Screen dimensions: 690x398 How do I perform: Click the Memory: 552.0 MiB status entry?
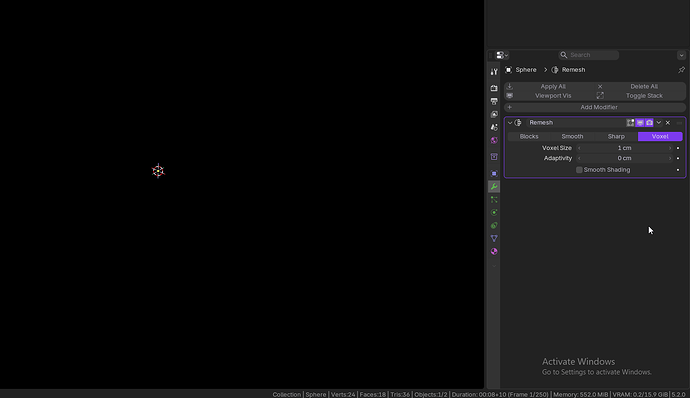(x=580, y=394)
